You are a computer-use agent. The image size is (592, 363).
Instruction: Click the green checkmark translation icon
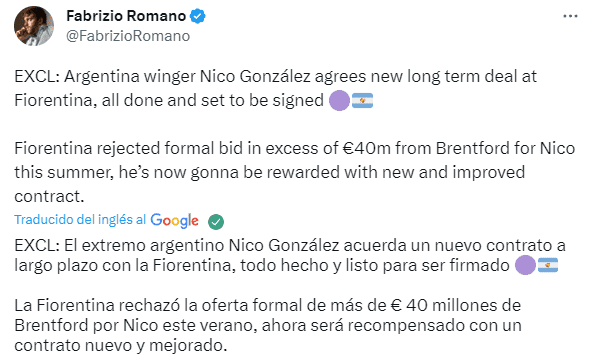(x=216, y=222)
